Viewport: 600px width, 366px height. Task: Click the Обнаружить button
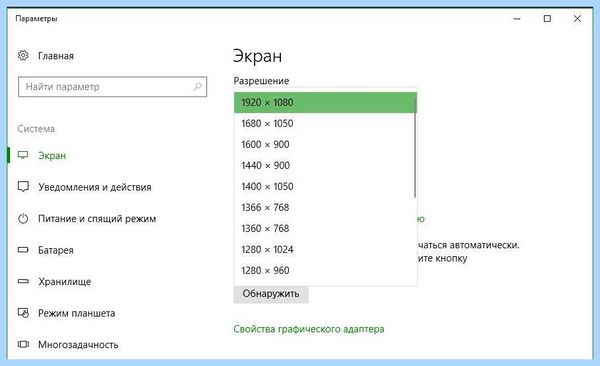pyautogui.click(x=271, y=294)
